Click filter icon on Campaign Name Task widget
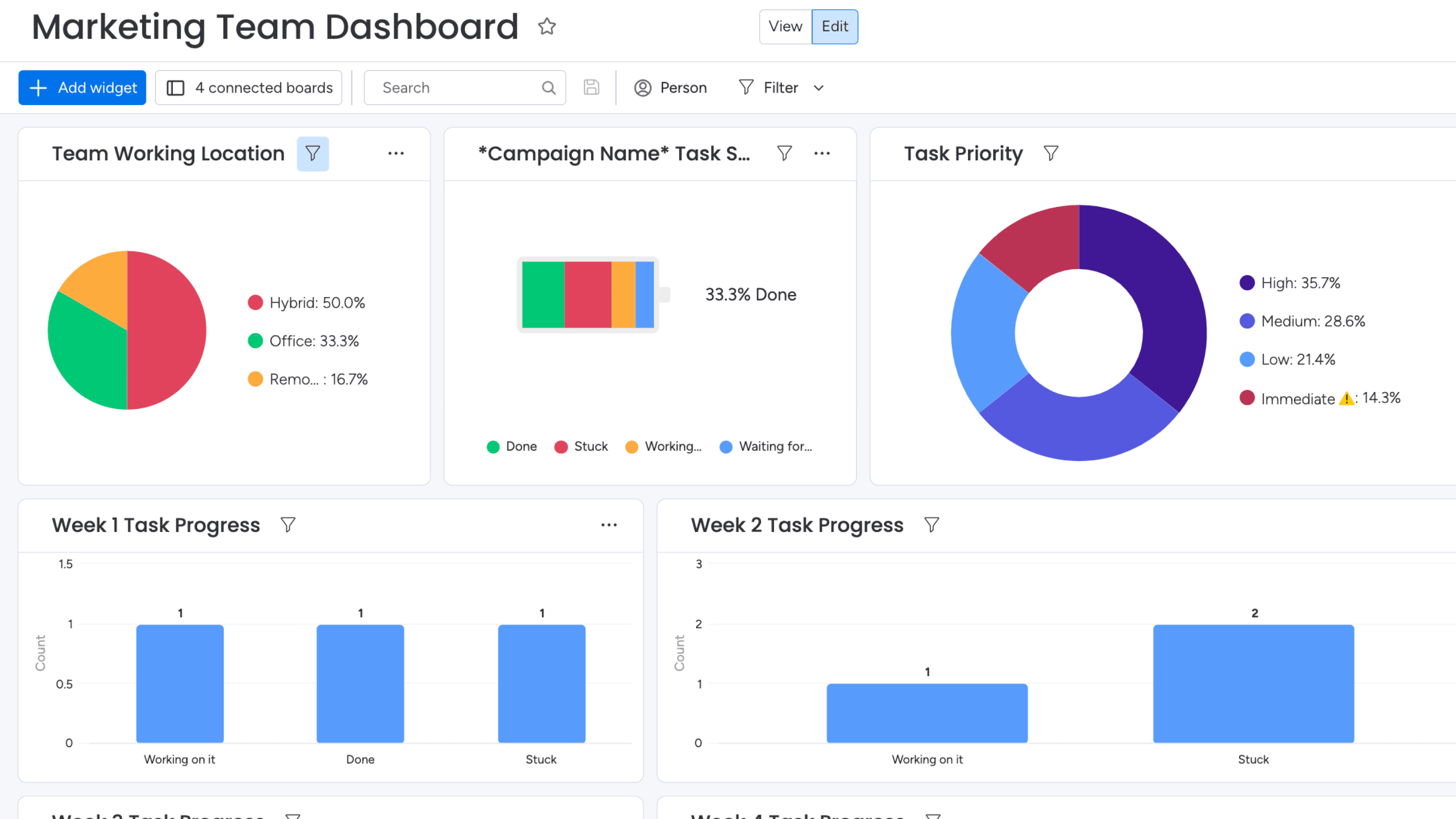 coord(784,153)
